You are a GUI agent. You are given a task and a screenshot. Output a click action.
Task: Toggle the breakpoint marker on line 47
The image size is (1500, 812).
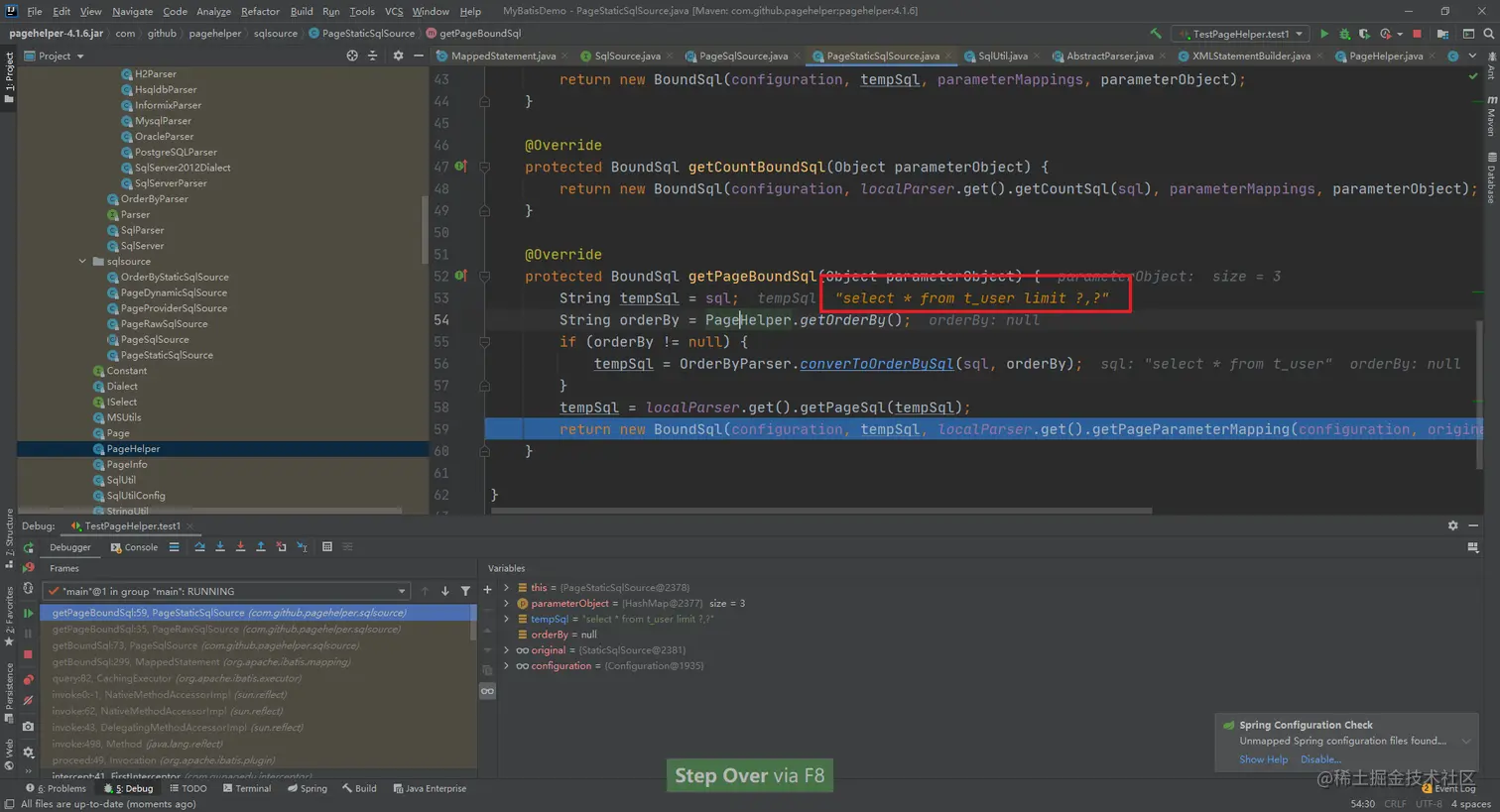pyautogui.click(x=461, y=167)
